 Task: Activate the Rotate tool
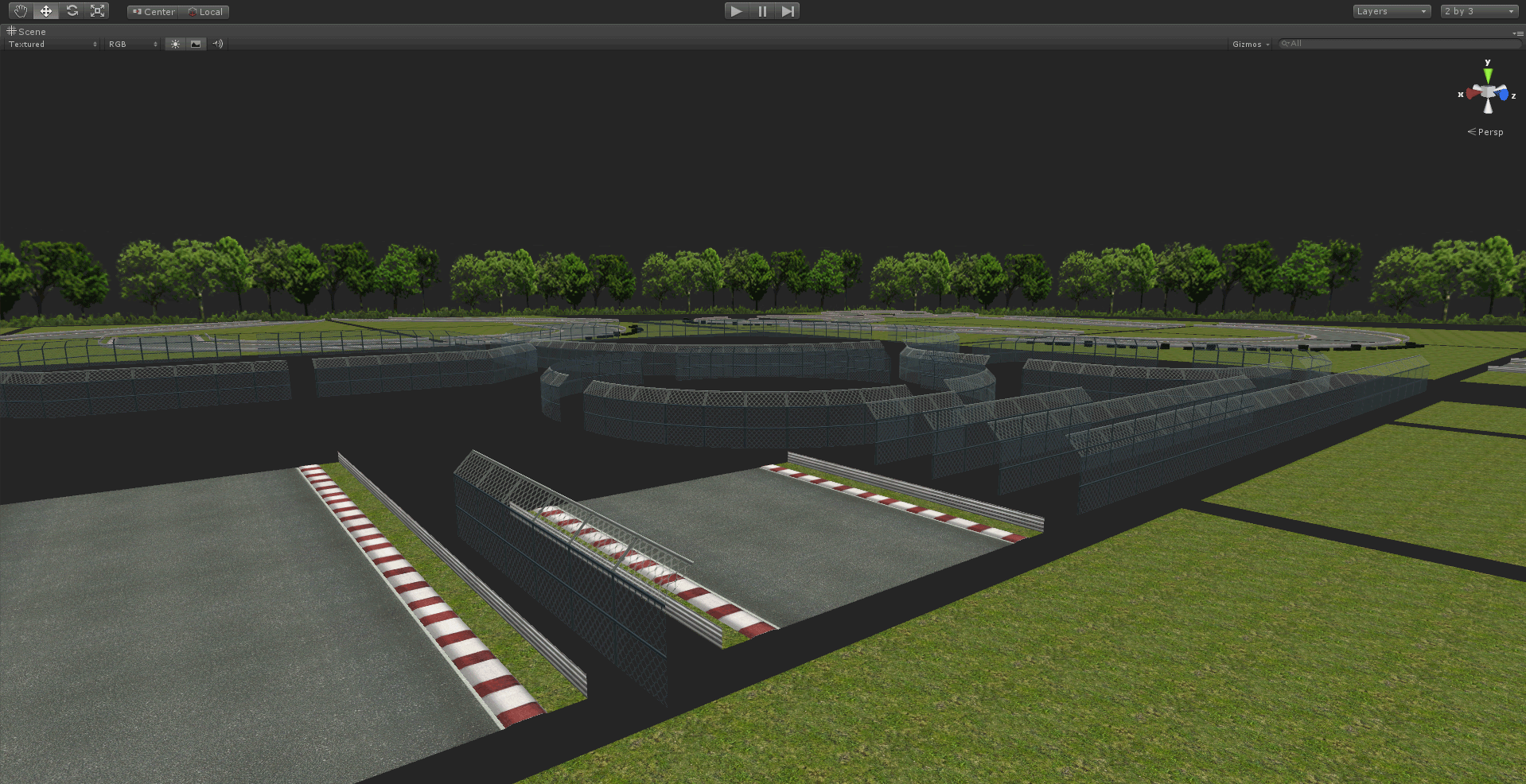click(72, 10)
